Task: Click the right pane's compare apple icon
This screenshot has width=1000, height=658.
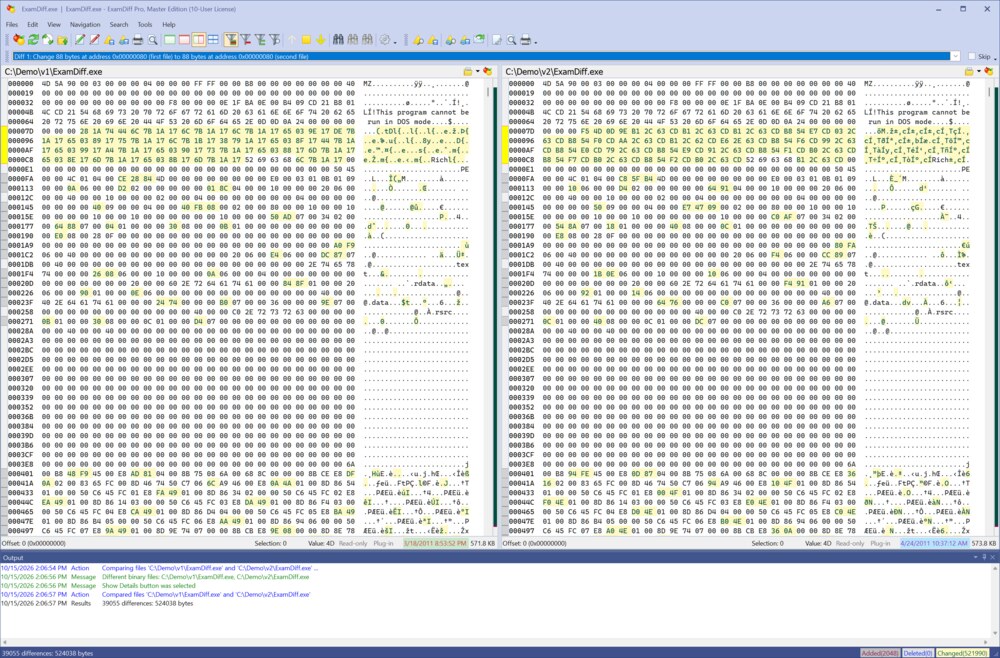Action: tap(989, 71)
